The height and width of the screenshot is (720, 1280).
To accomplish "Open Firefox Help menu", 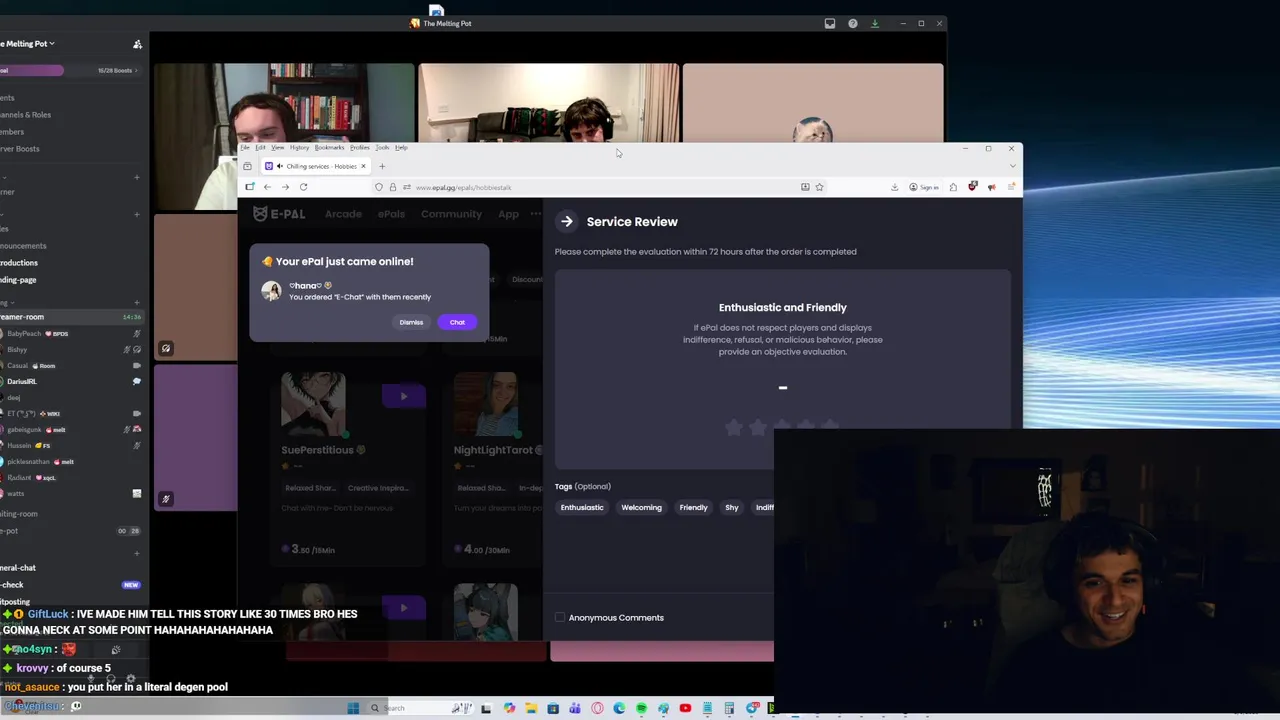I will coord(401,147).
